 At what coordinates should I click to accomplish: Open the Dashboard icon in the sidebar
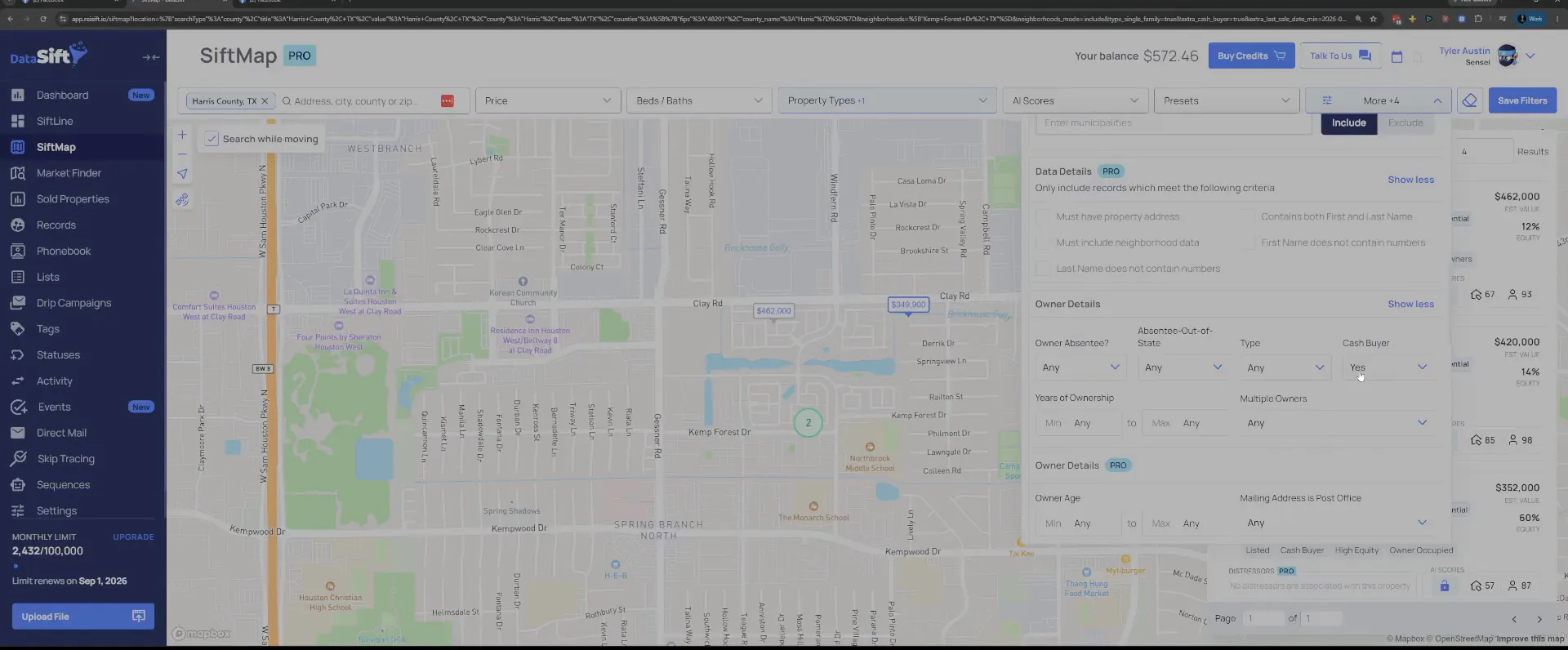click(x=18, y=95)
